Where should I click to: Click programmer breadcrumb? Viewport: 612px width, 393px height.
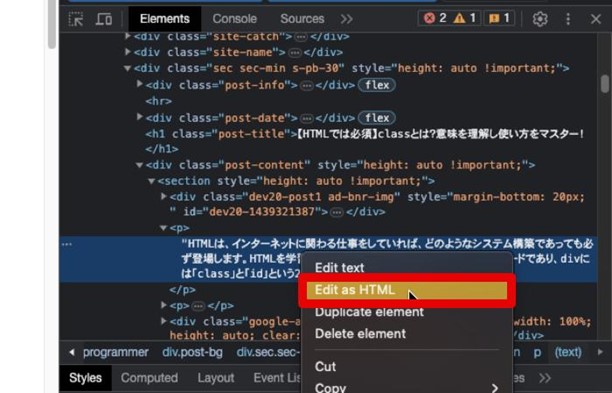[116, 352]
